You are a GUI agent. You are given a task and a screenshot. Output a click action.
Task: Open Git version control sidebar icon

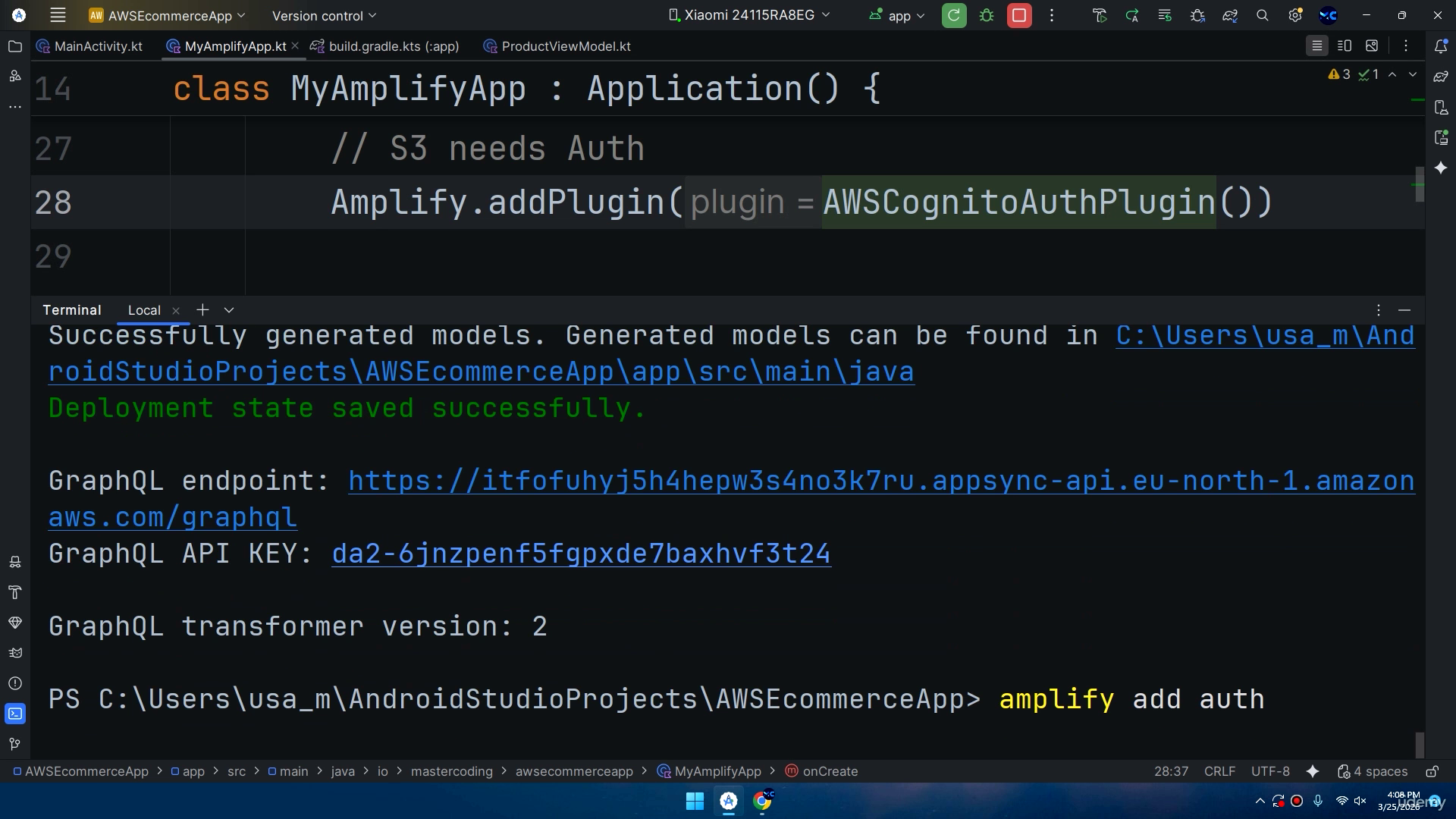(x=14, y=744)
